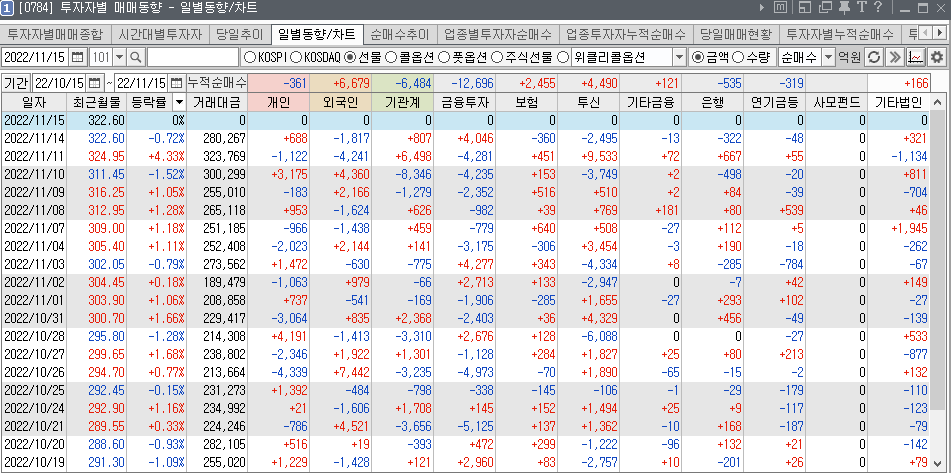Select the KOSDAQ radio button
The height and width of the screenshot is (473, 951).
click(297, 57)
